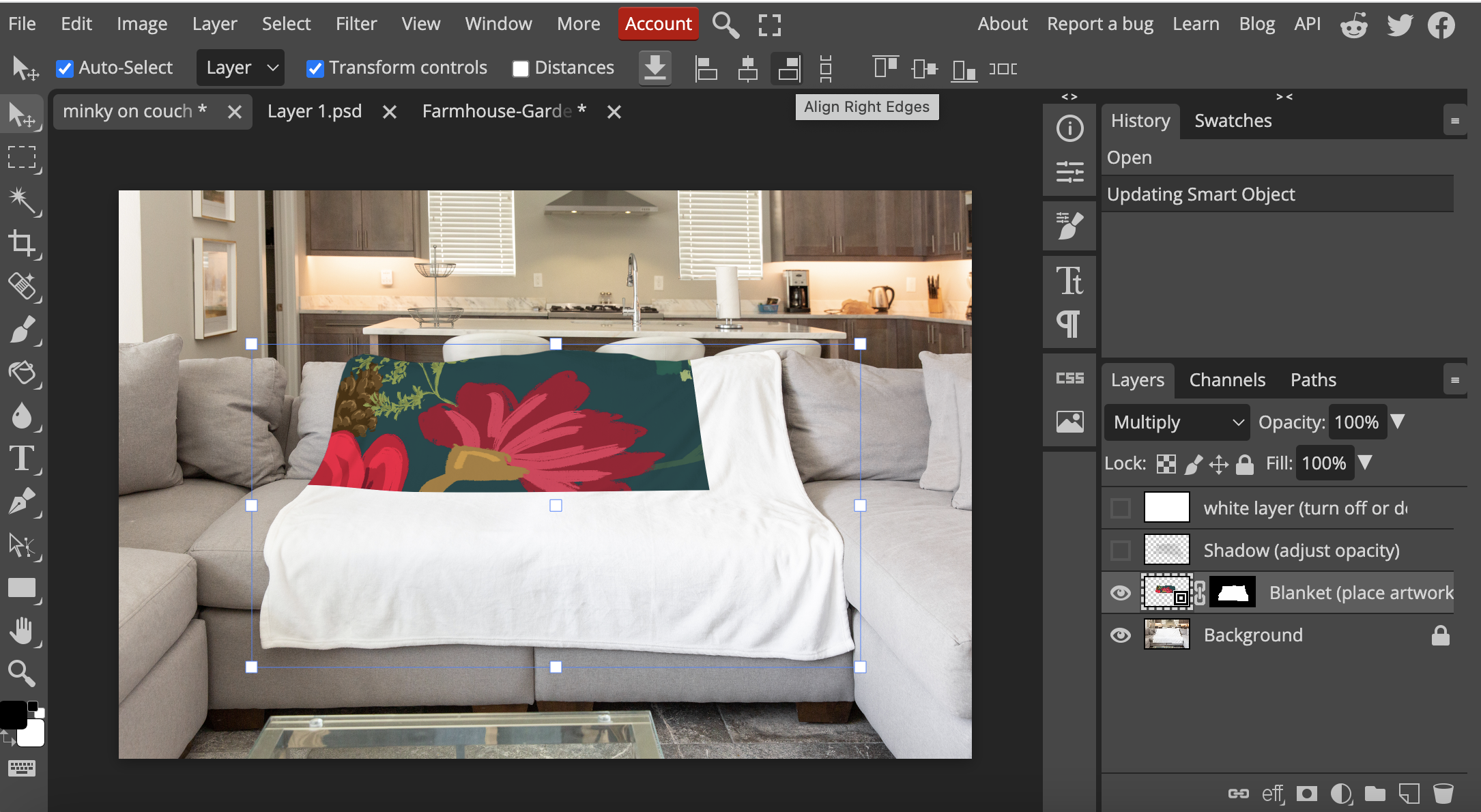Open the Layer auto-select dropdown
1481x812 pixels.
pyautogui.click(x=240, y=68)
